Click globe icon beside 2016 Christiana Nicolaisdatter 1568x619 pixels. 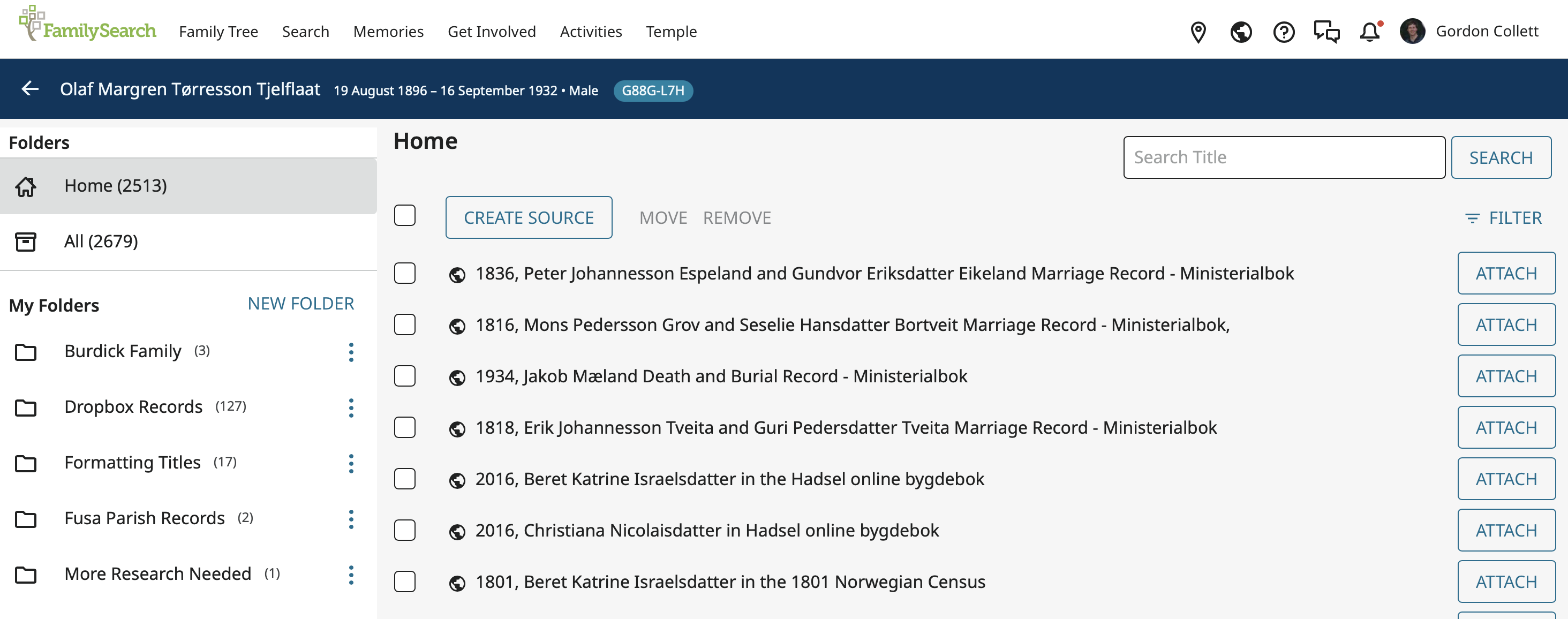pos(457,532)
